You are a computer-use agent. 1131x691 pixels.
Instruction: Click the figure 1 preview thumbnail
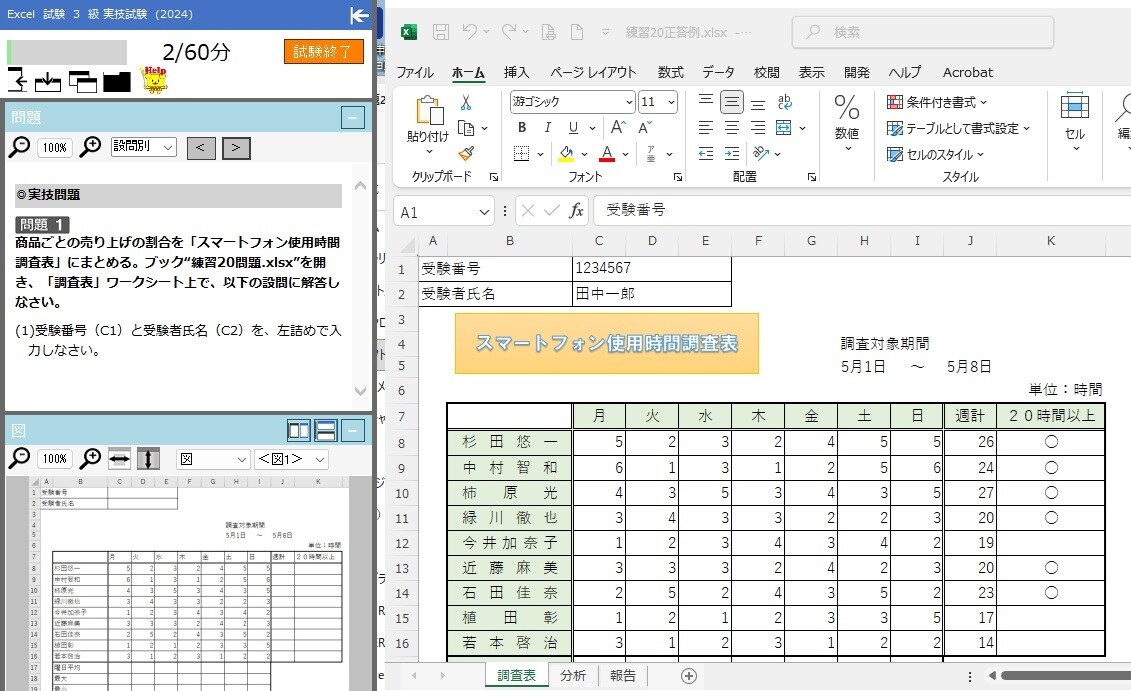[188, 583]
